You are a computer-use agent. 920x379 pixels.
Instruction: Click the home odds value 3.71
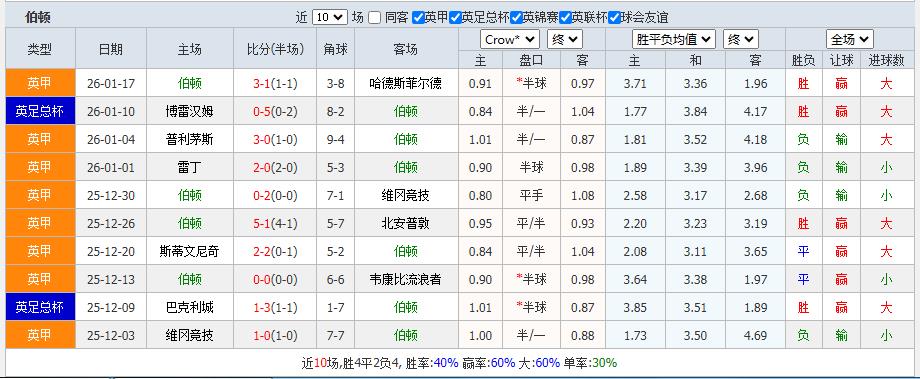(x=635, y=83)
